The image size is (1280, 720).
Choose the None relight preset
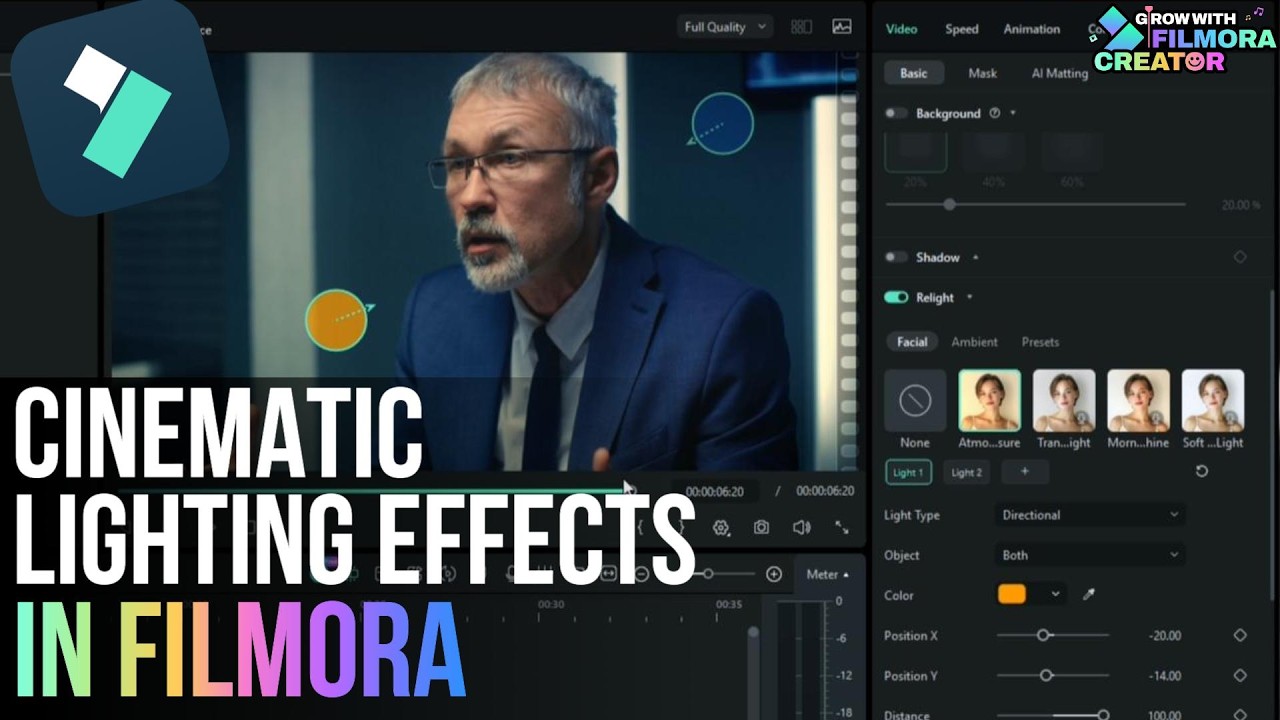pyautogui.click(x=915, y=401)
